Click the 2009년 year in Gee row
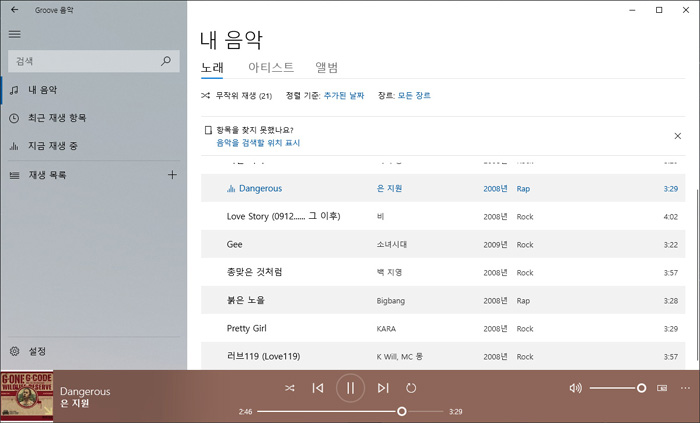 coord(495,245)
